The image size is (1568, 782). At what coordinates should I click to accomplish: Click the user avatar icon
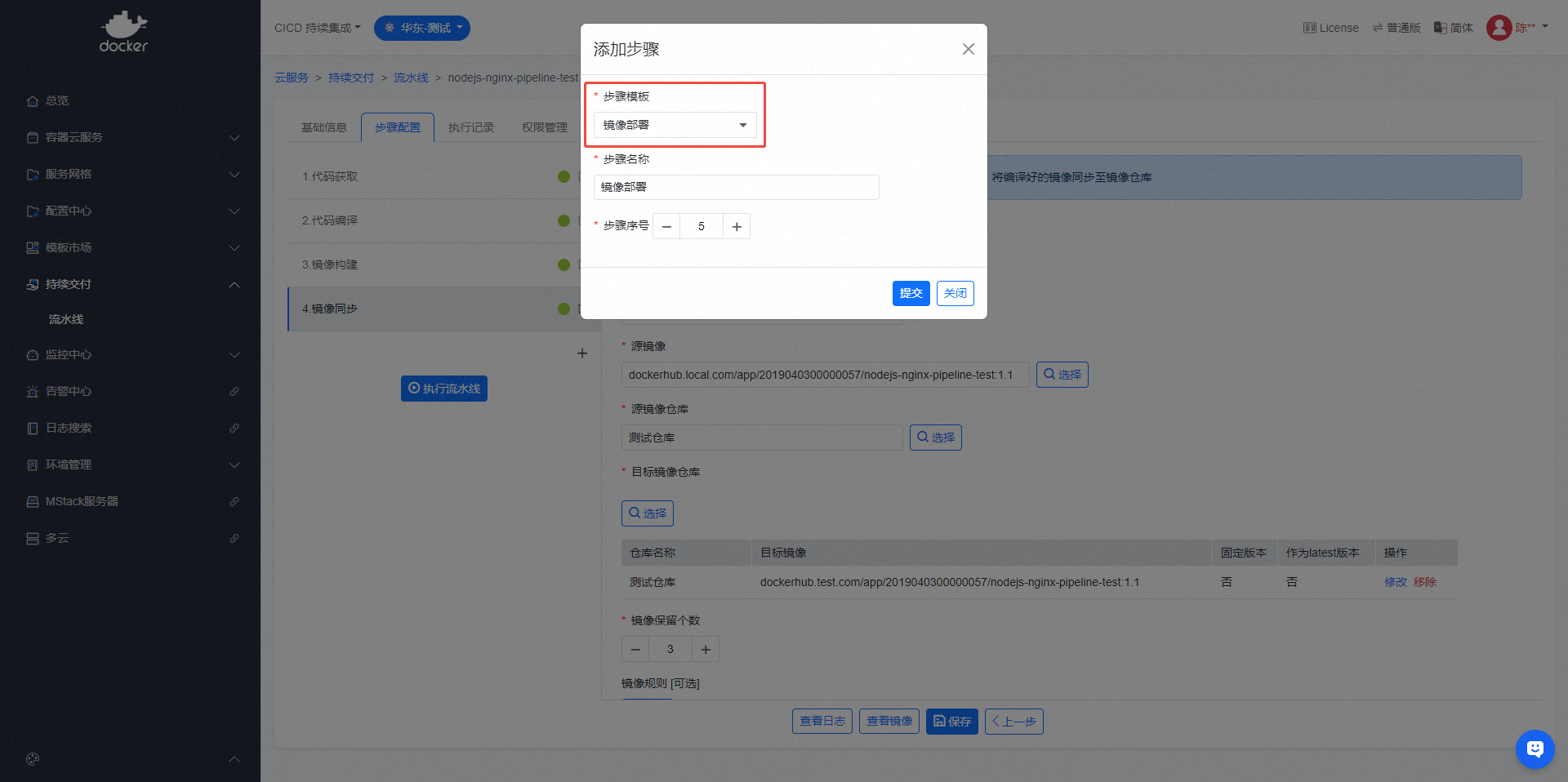point(1499,28)
